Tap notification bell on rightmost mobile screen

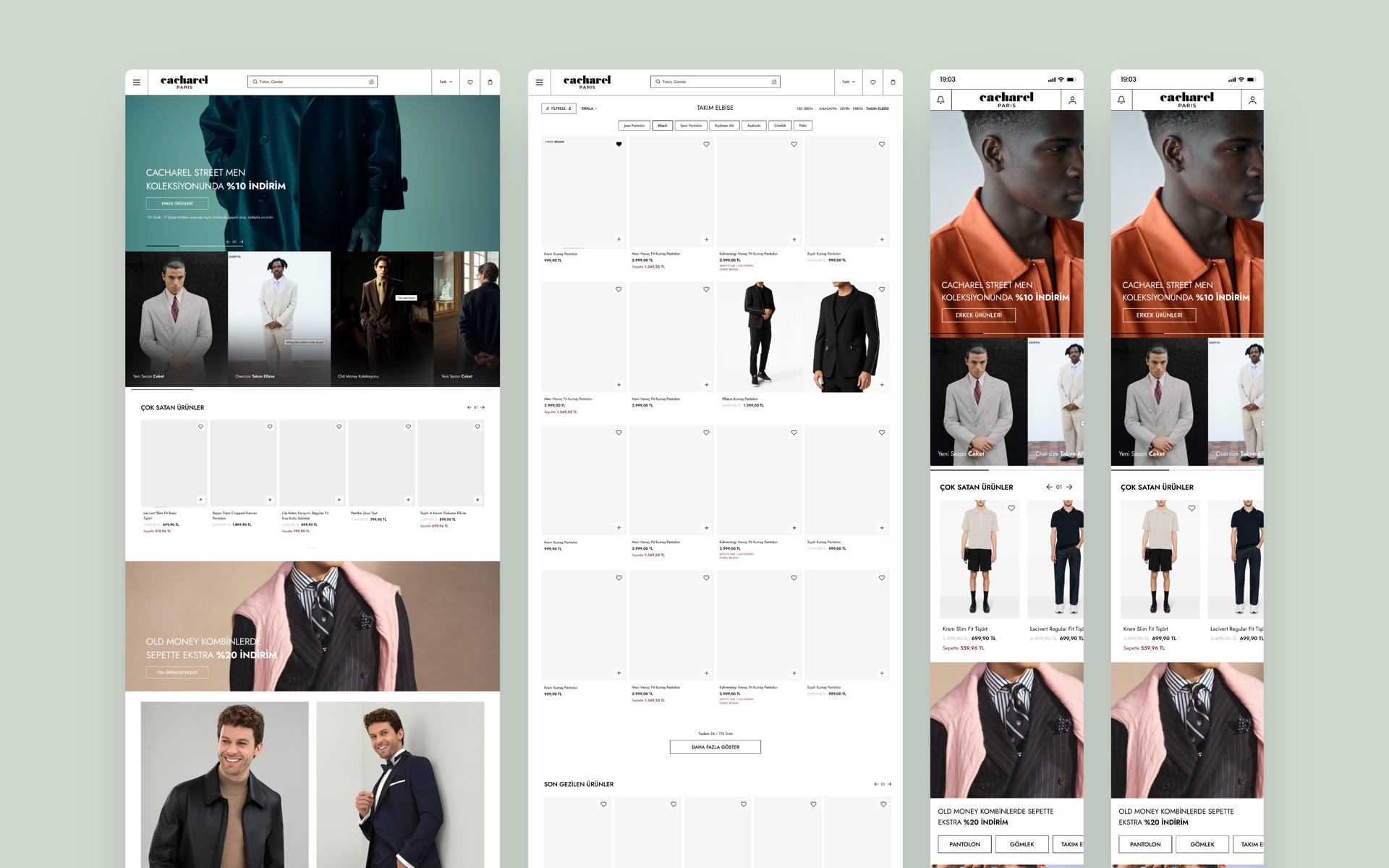[1121, 101]
